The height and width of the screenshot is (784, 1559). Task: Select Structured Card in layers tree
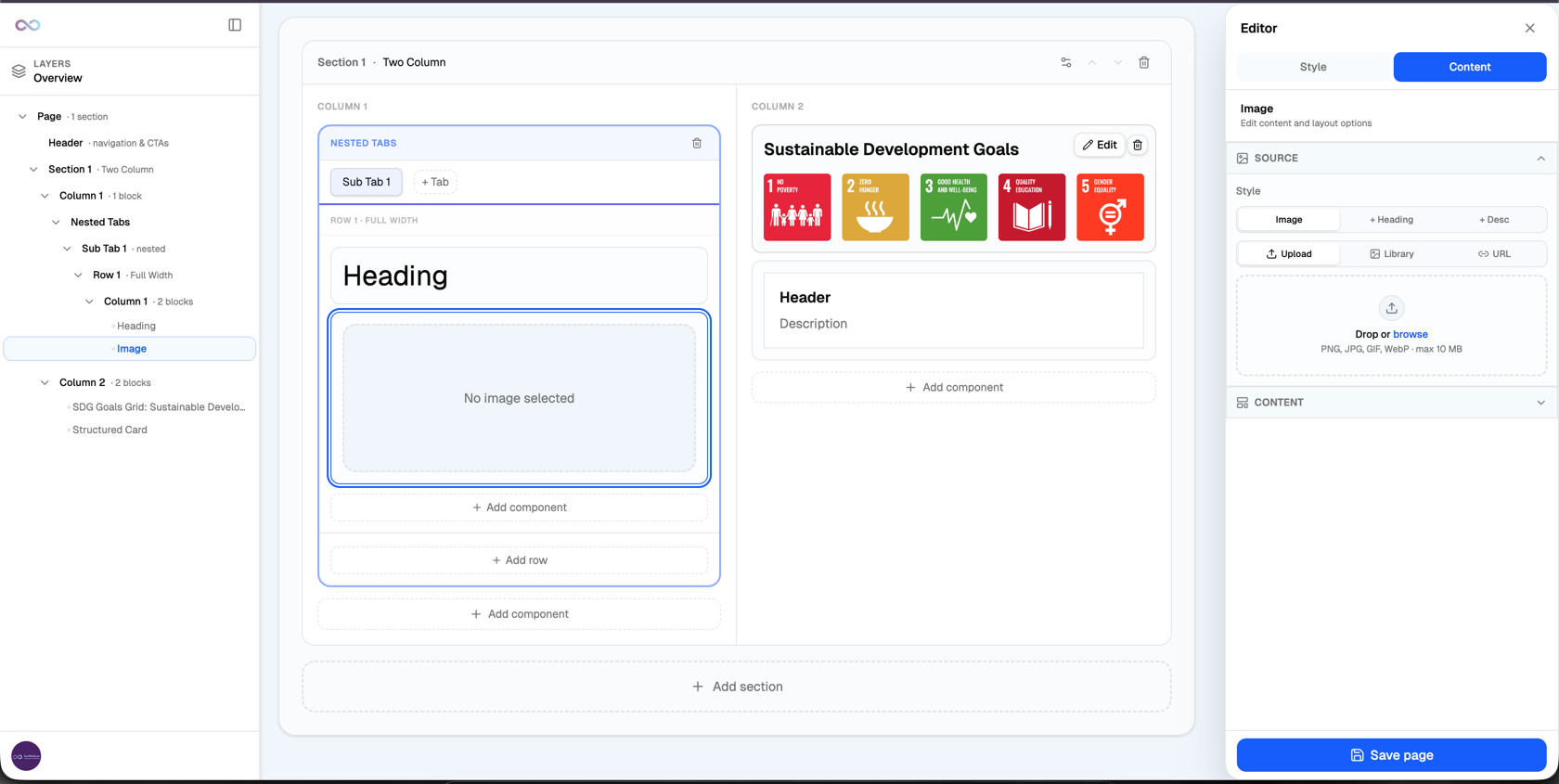point(110,430)
